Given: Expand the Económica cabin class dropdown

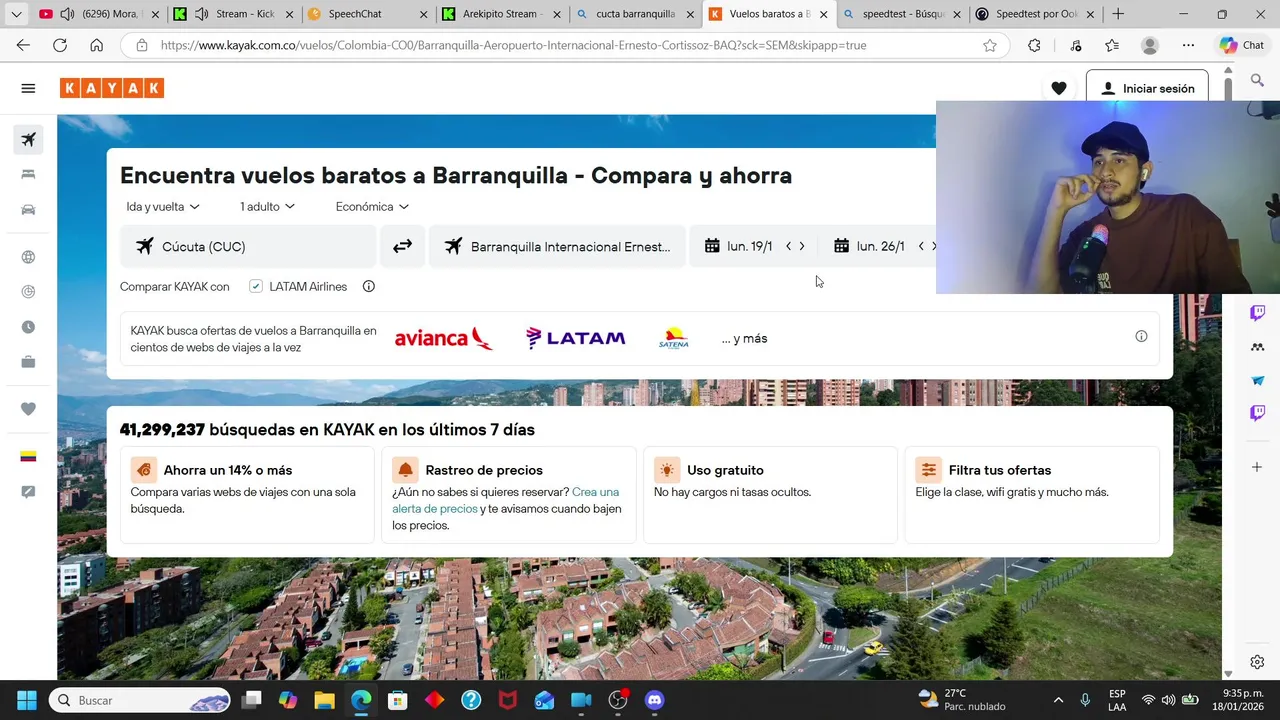Looking at the screenshot, I should [x=372, y=206].
